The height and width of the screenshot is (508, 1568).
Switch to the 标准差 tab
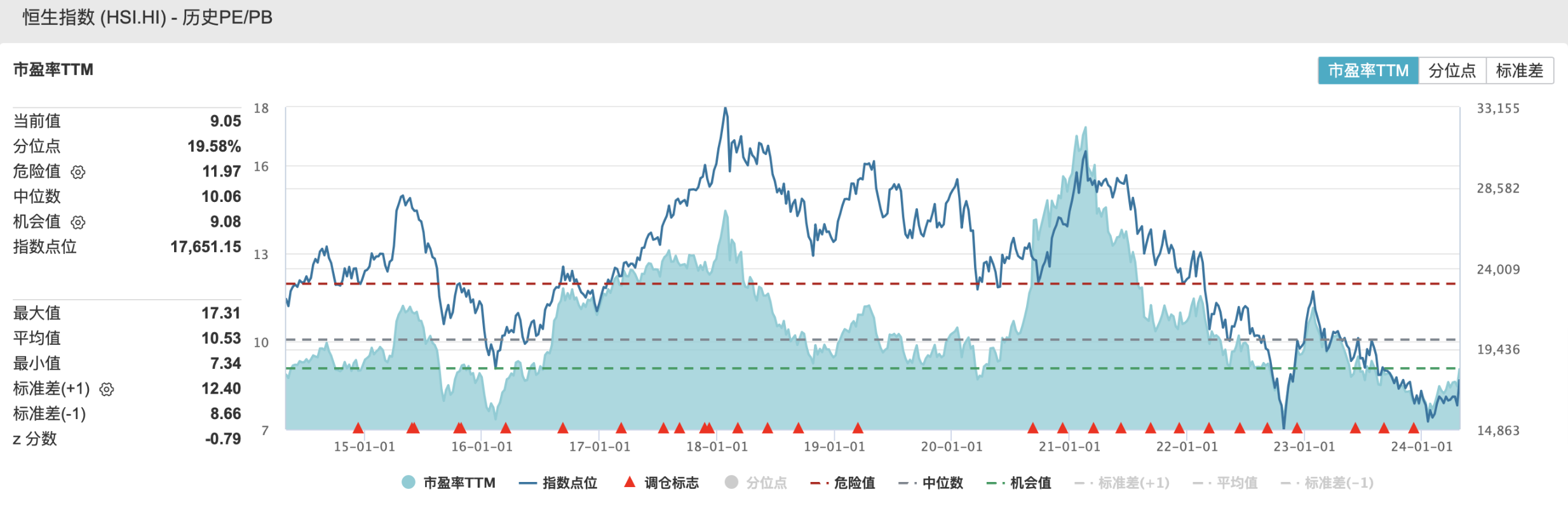[1519, 70]
